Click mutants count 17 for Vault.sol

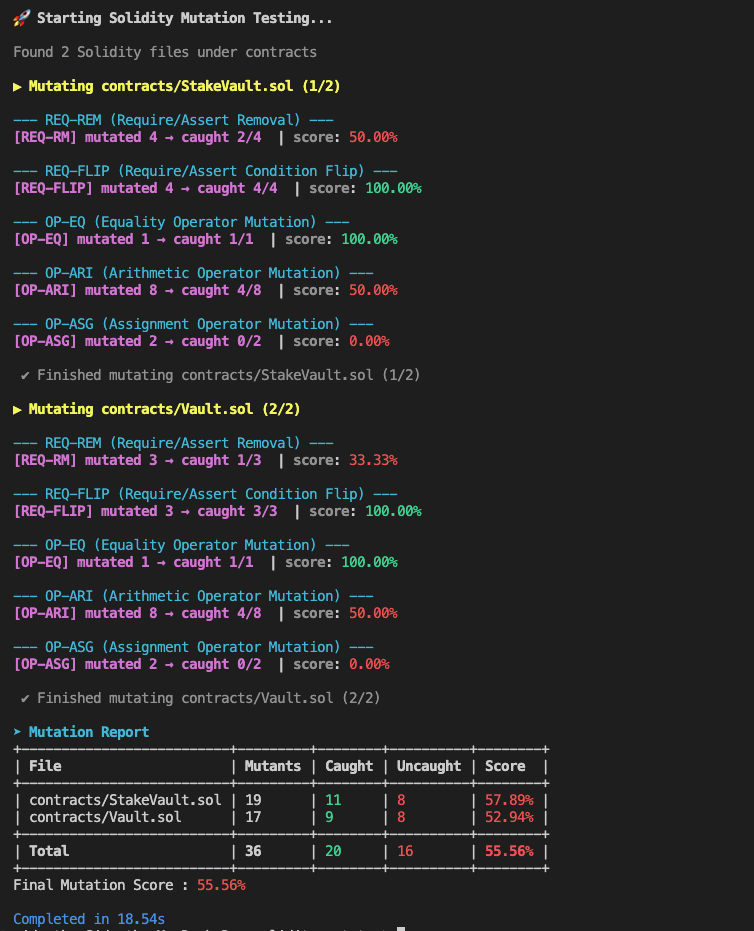[x=253, y=818]
